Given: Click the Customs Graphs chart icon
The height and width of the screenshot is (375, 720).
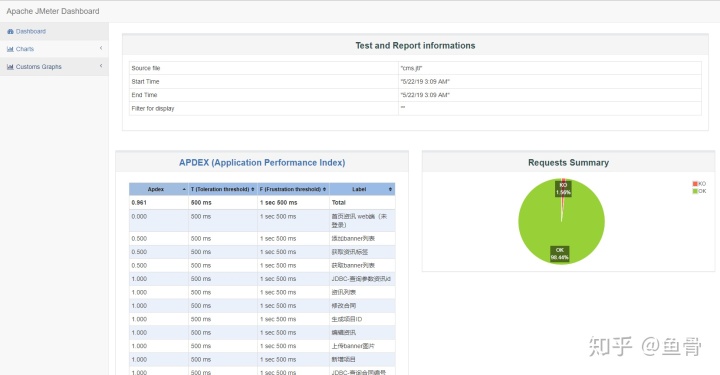Looking at the screenshot, I should point(10,67).
